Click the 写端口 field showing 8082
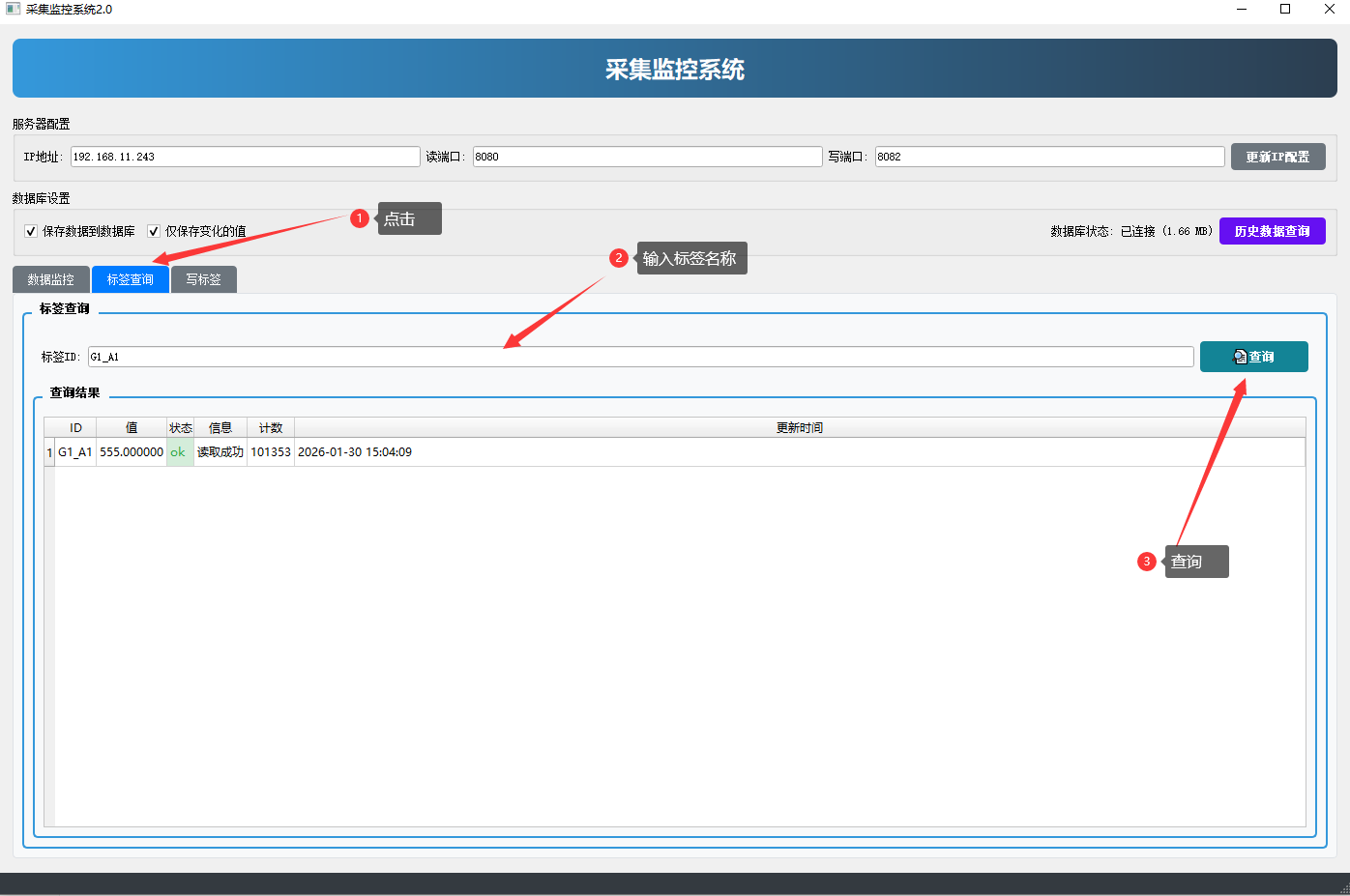The height and width of the screenshot is (896, 1350). (x=1049, y=157)
